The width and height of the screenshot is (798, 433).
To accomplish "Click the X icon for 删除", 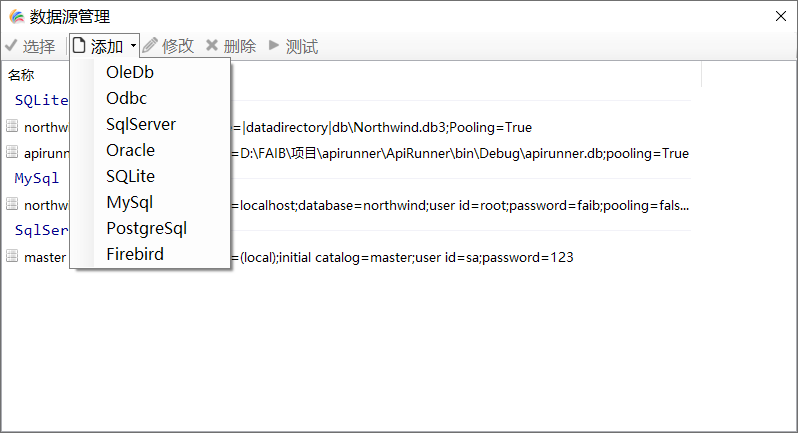I will click(x=212, y=45).
